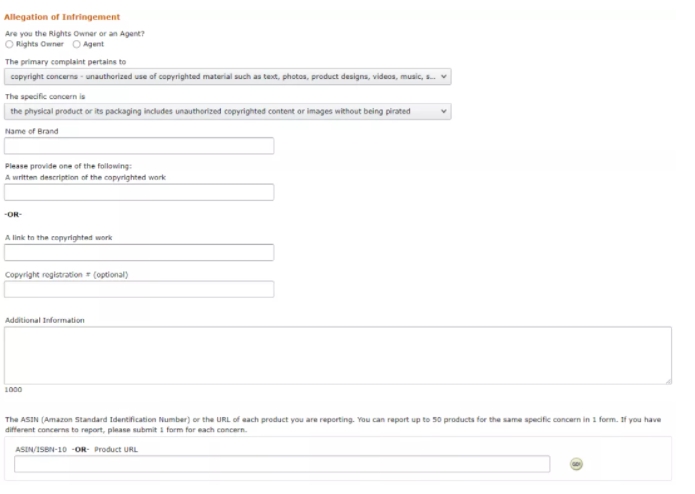695x494 pixels.
Task: Focus the ASIN or Product URL input
Action: tap(281, 464)
